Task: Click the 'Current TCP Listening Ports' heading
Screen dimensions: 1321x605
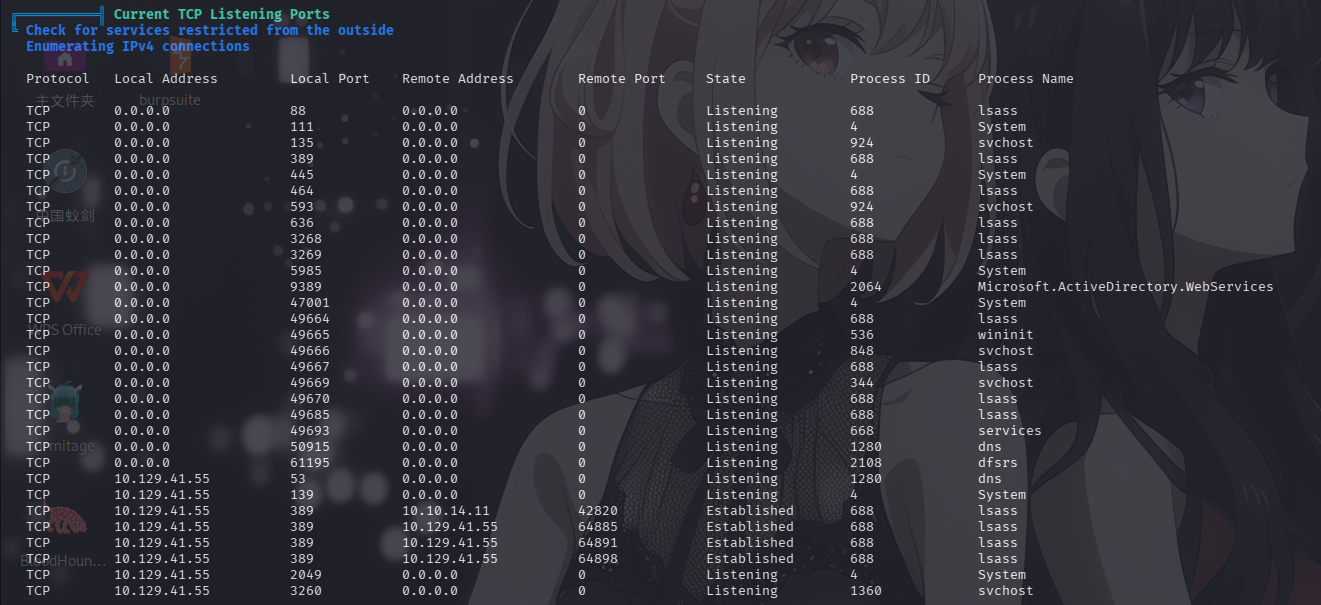Action: 221,15
